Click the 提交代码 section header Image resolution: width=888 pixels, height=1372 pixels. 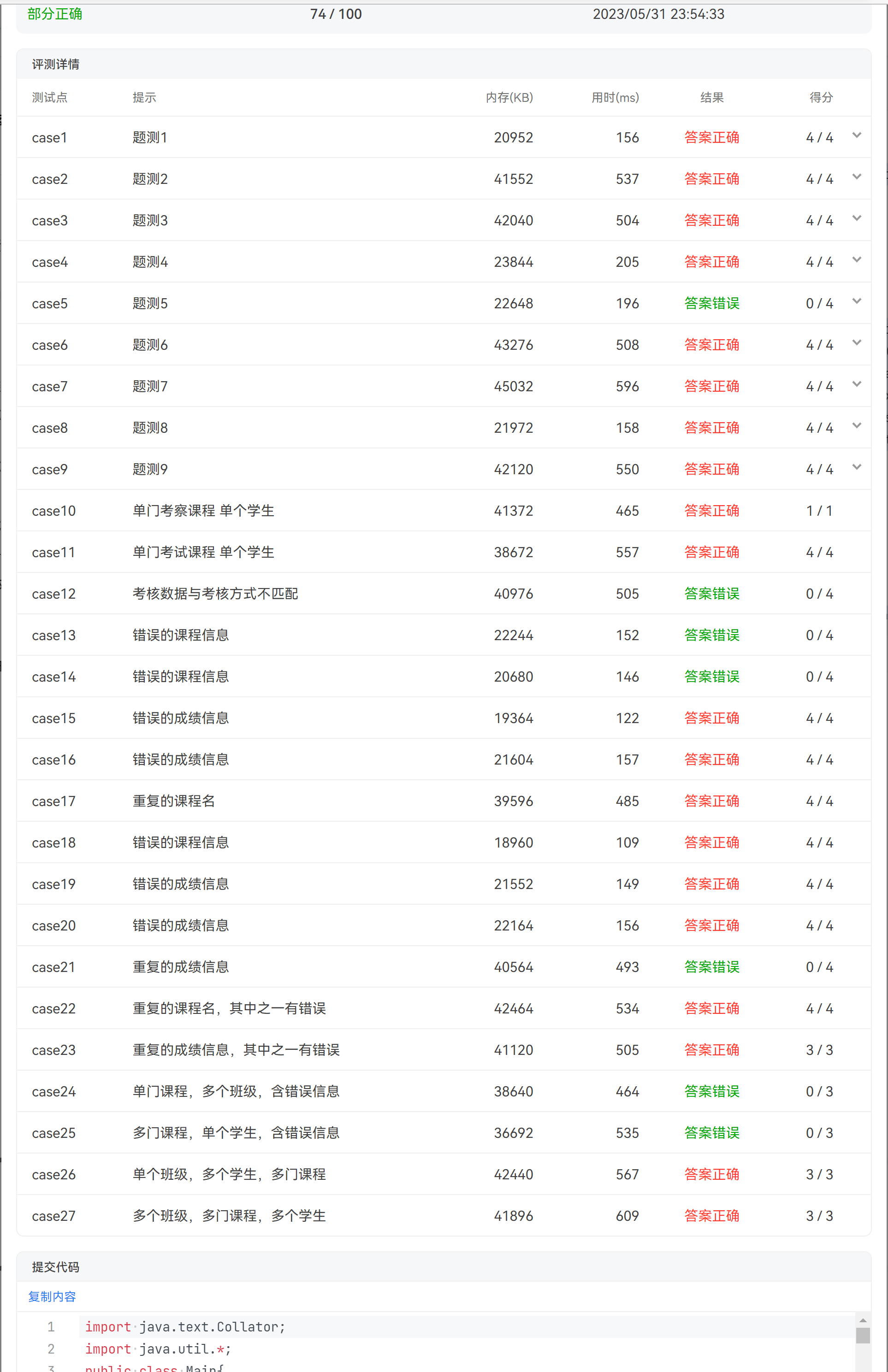55,1266
